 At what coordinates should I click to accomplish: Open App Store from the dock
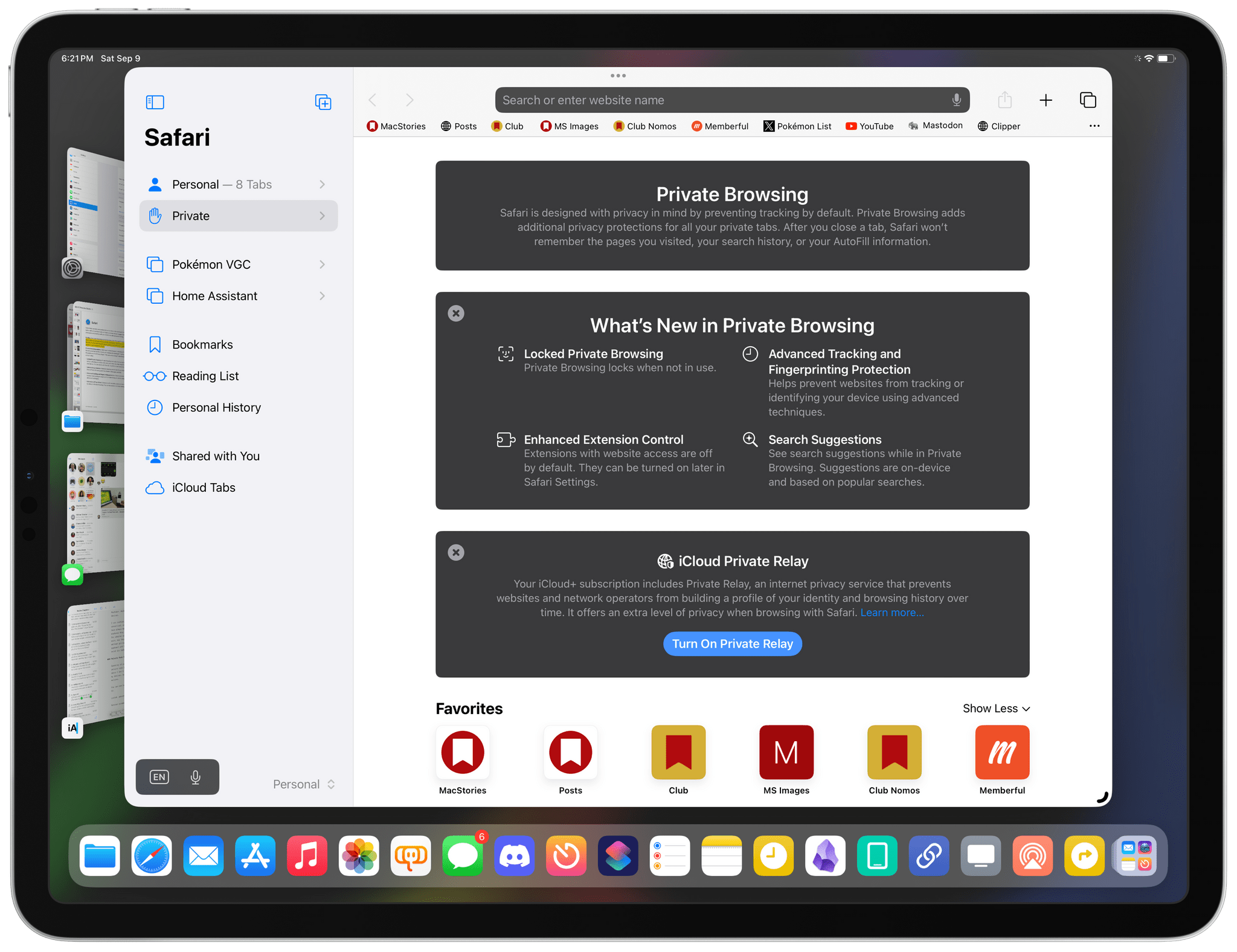tap(255, 855)
